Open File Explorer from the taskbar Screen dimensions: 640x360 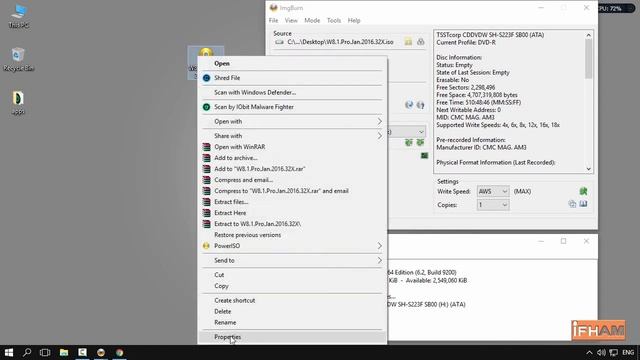(x=64, y=352)
